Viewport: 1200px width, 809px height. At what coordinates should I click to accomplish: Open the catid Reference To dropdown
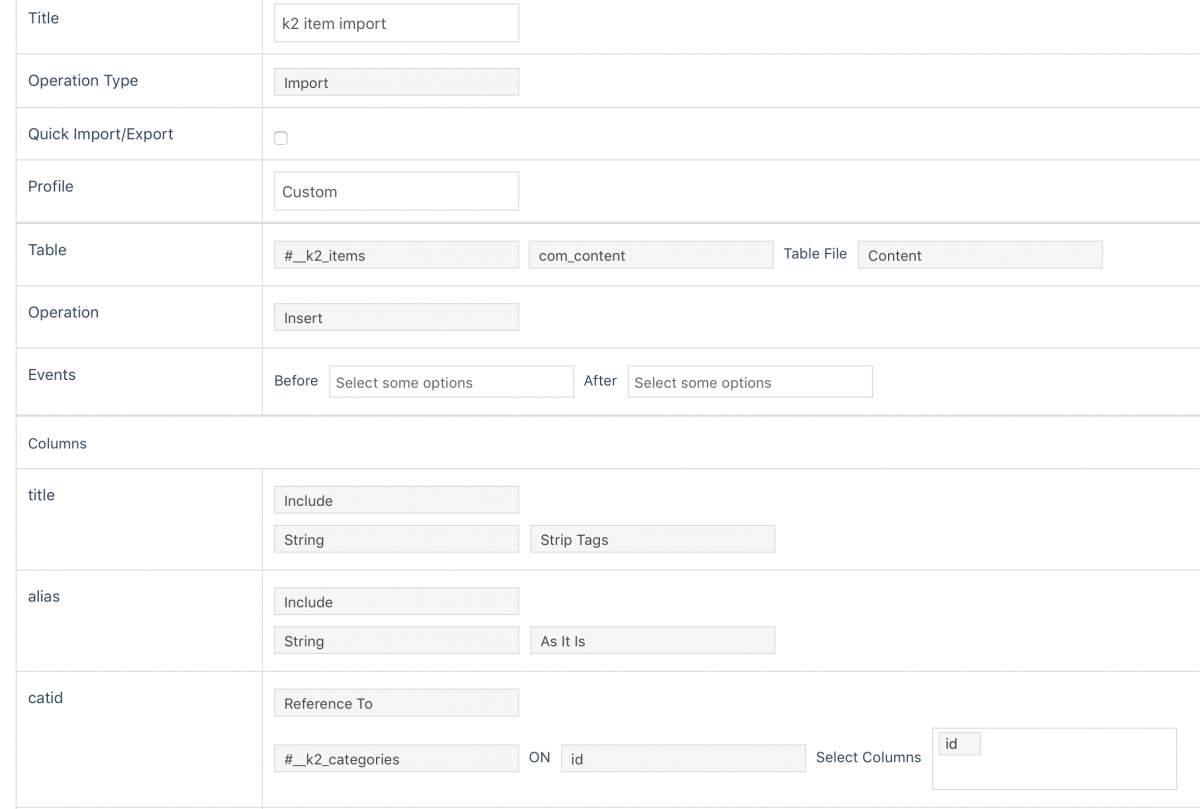[396, 703]
